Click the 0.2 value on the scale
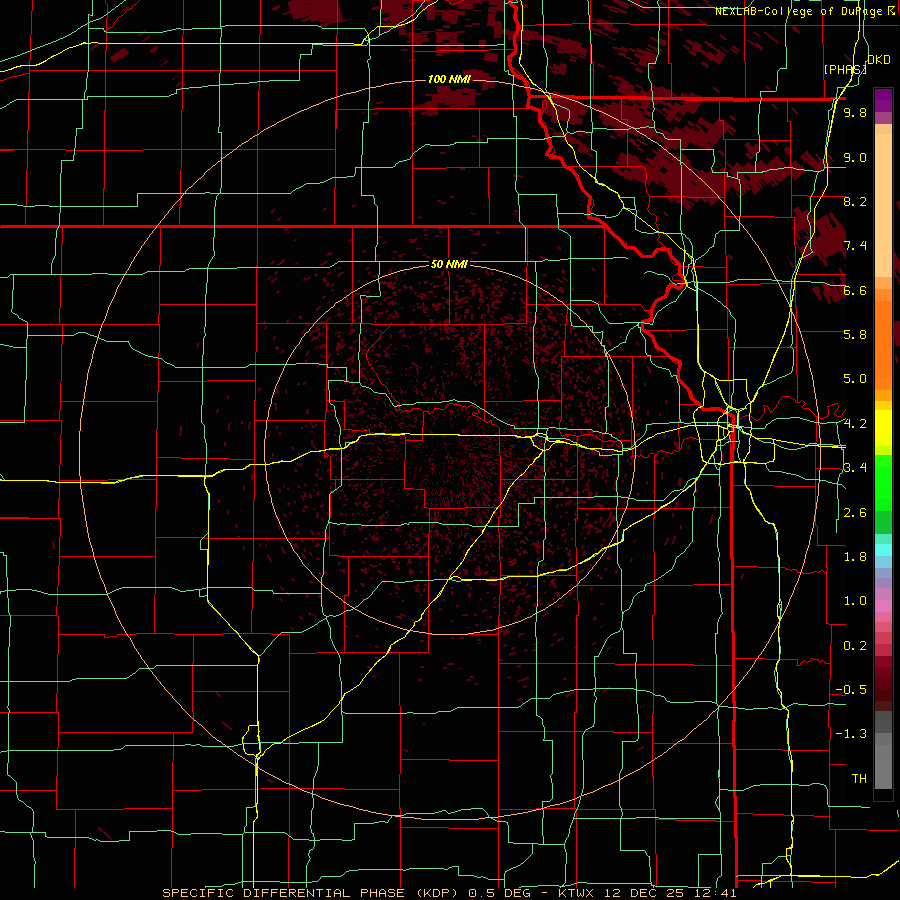This screenshot has height=900, width=900. (x=855, y=646)
